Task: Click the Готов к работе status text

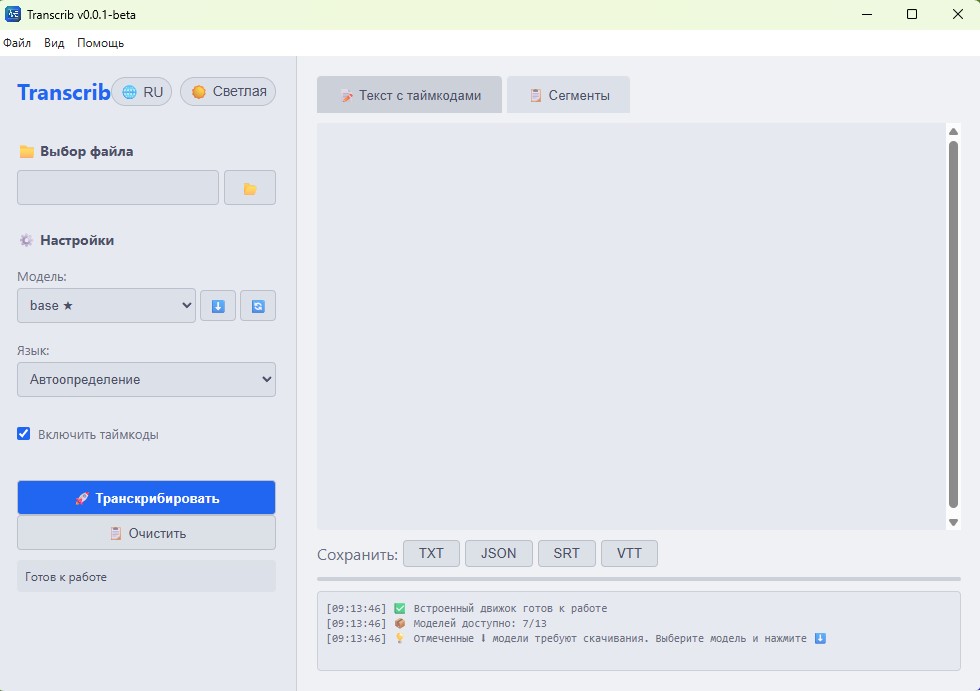Action: click(x=66, y=577)
